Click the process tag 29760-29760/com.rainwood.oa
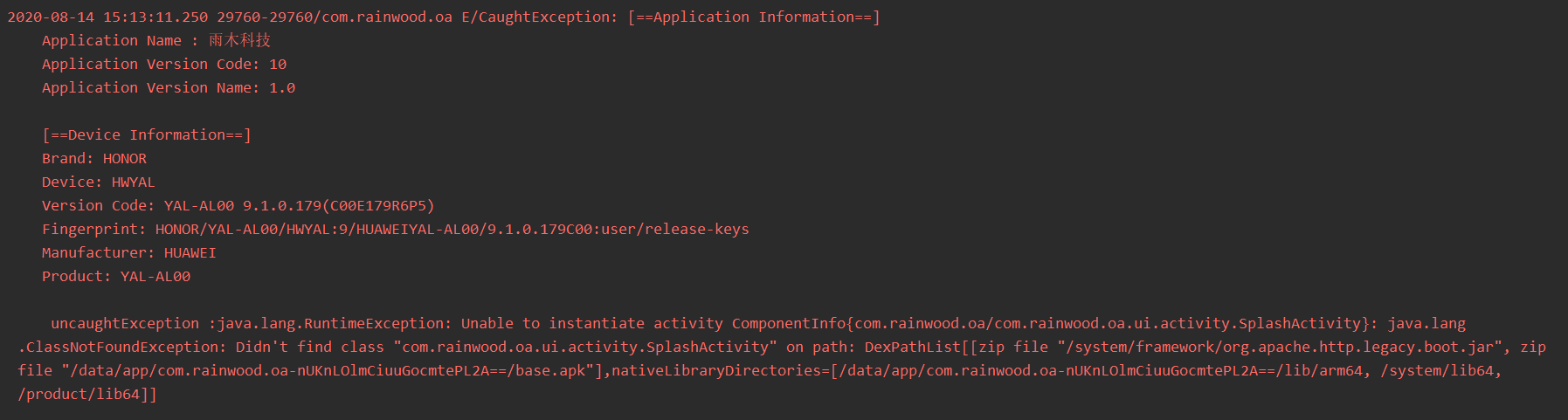The height and width of the screenshot is (420, 1568). pyautogui.click(x=335, y=17)
